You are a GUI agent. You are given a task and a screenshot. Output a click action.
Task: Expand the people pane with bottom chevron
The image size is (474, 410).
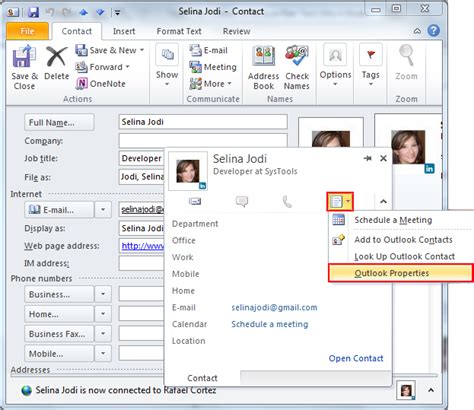pos(431,390)
